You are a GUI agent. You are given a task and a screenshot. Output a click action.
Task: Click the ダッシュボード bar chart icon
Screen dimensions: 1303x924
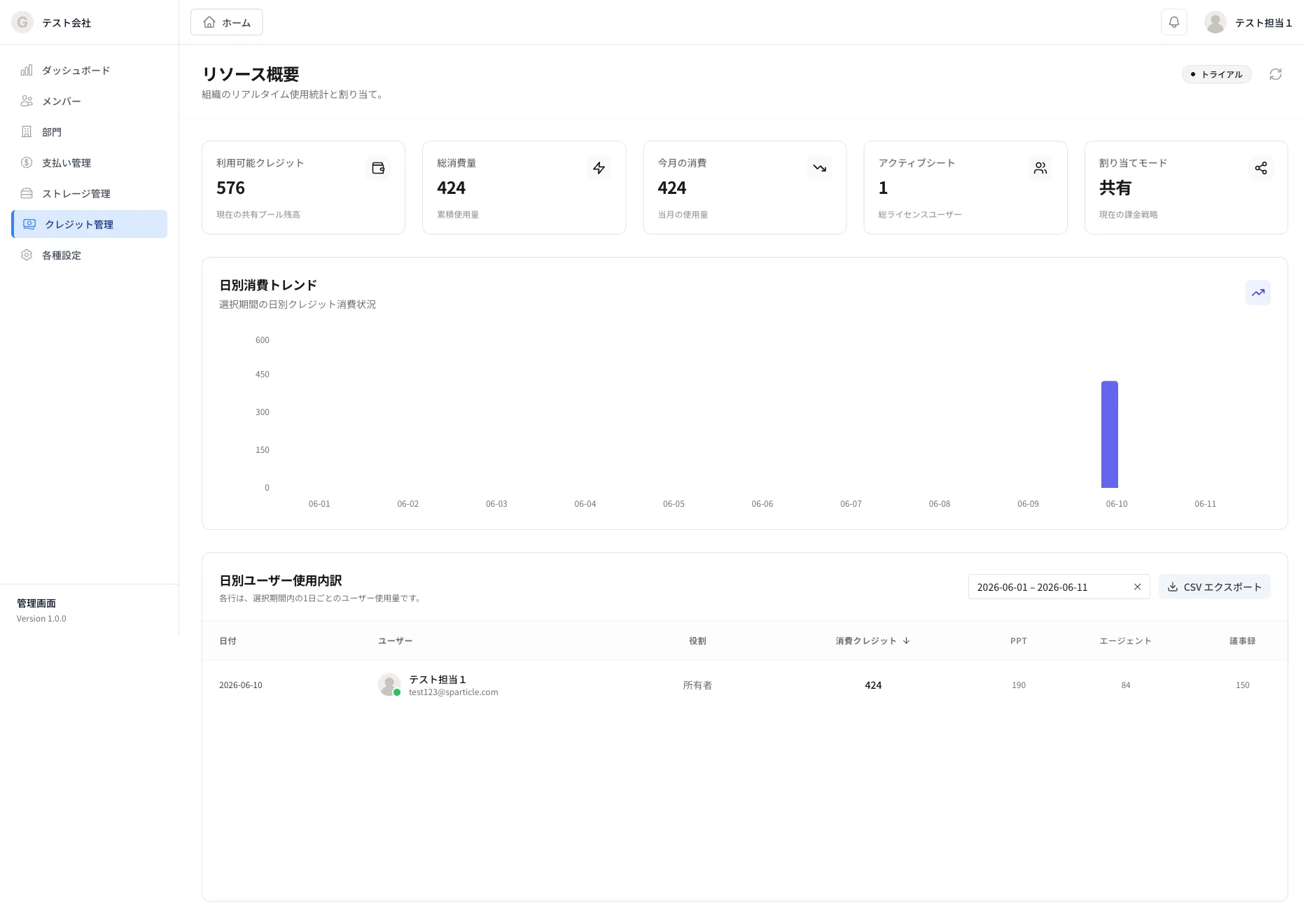pos(27,71)
